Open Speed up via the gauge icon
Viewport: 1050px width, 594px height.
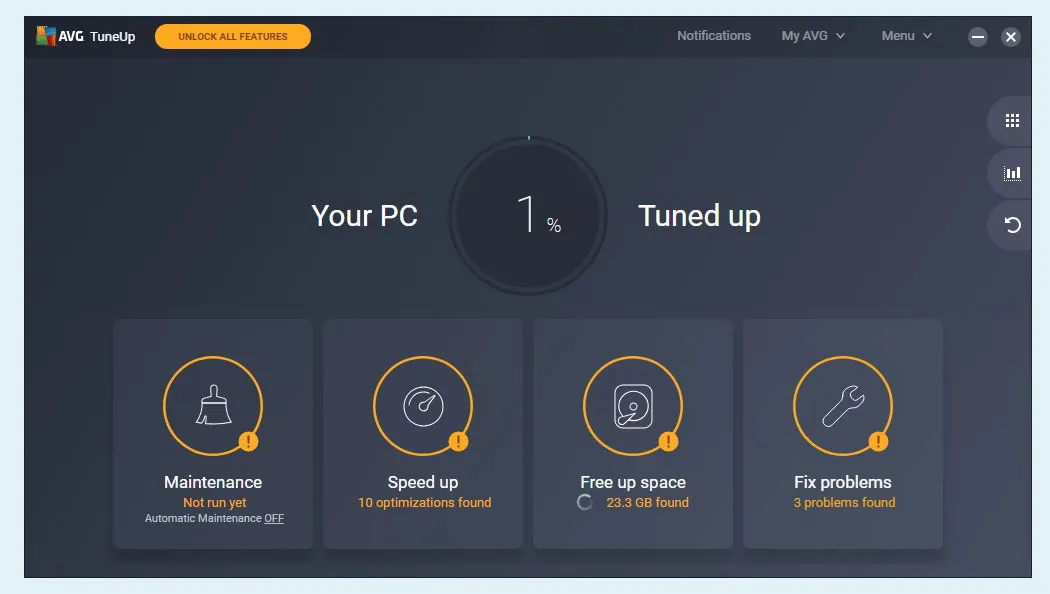coord(422,404)
